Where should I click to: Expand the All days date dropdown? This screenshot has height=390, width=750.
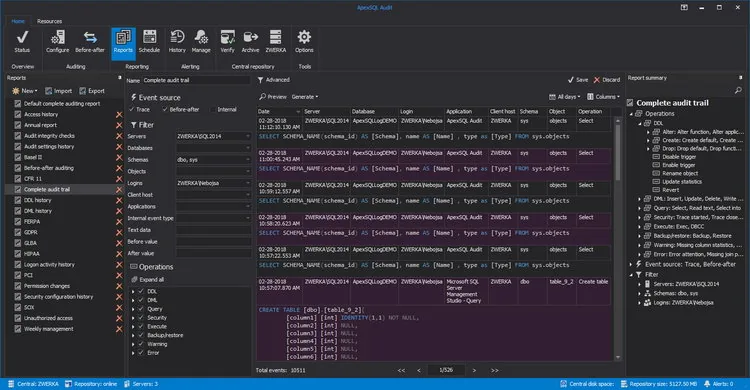point(564,97)
